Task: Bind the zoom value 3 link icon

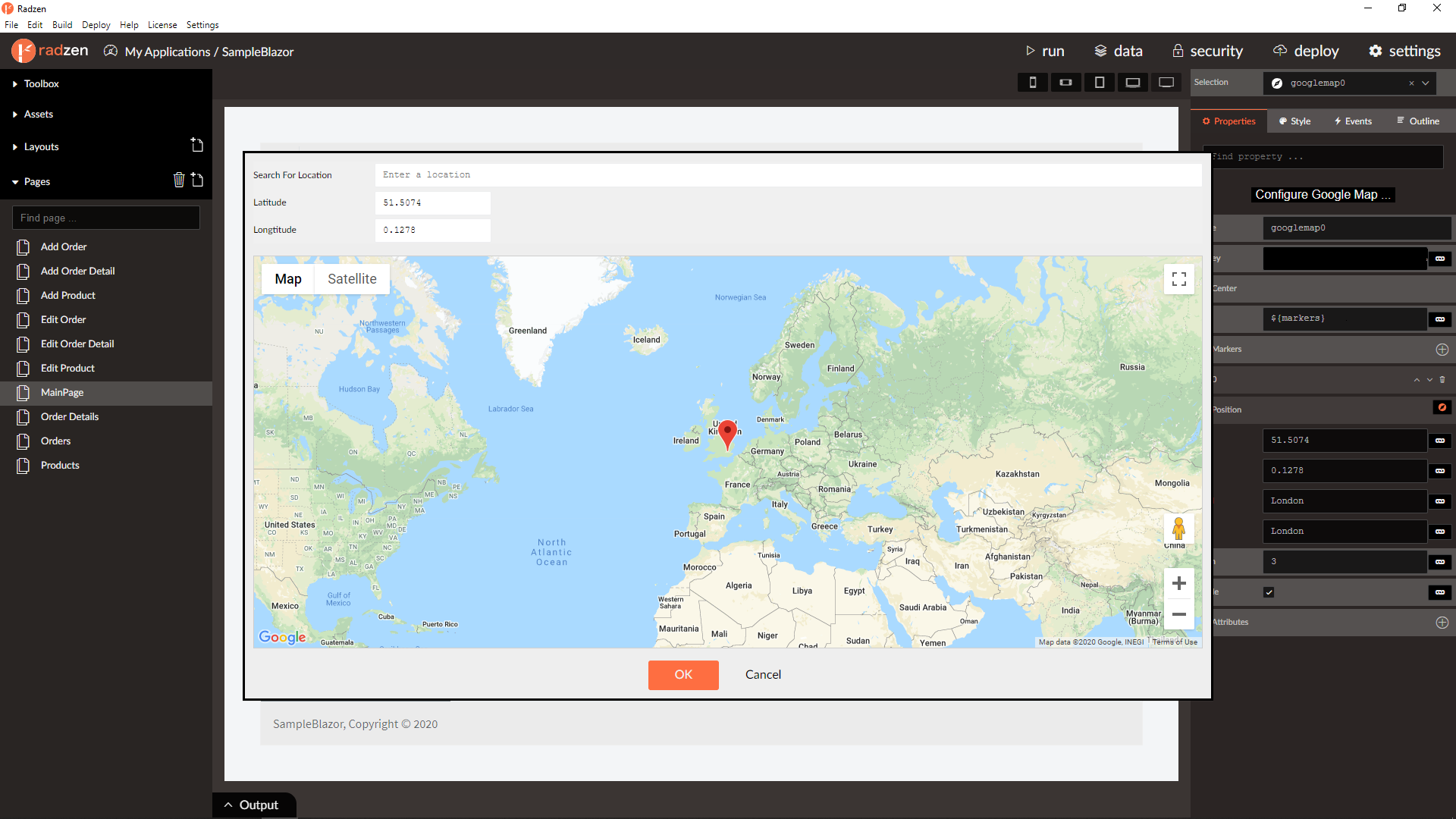Action: (x=1440, y=562)
